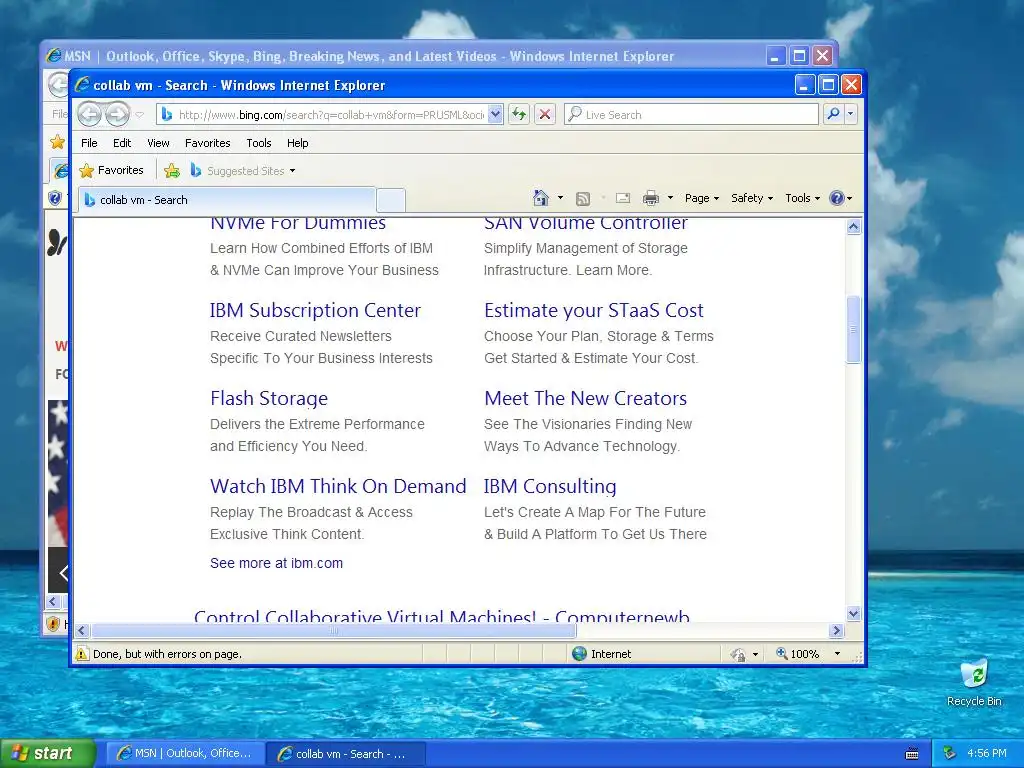
Task: Open the Tools menu in menu bar
Action: coord(259,143)
